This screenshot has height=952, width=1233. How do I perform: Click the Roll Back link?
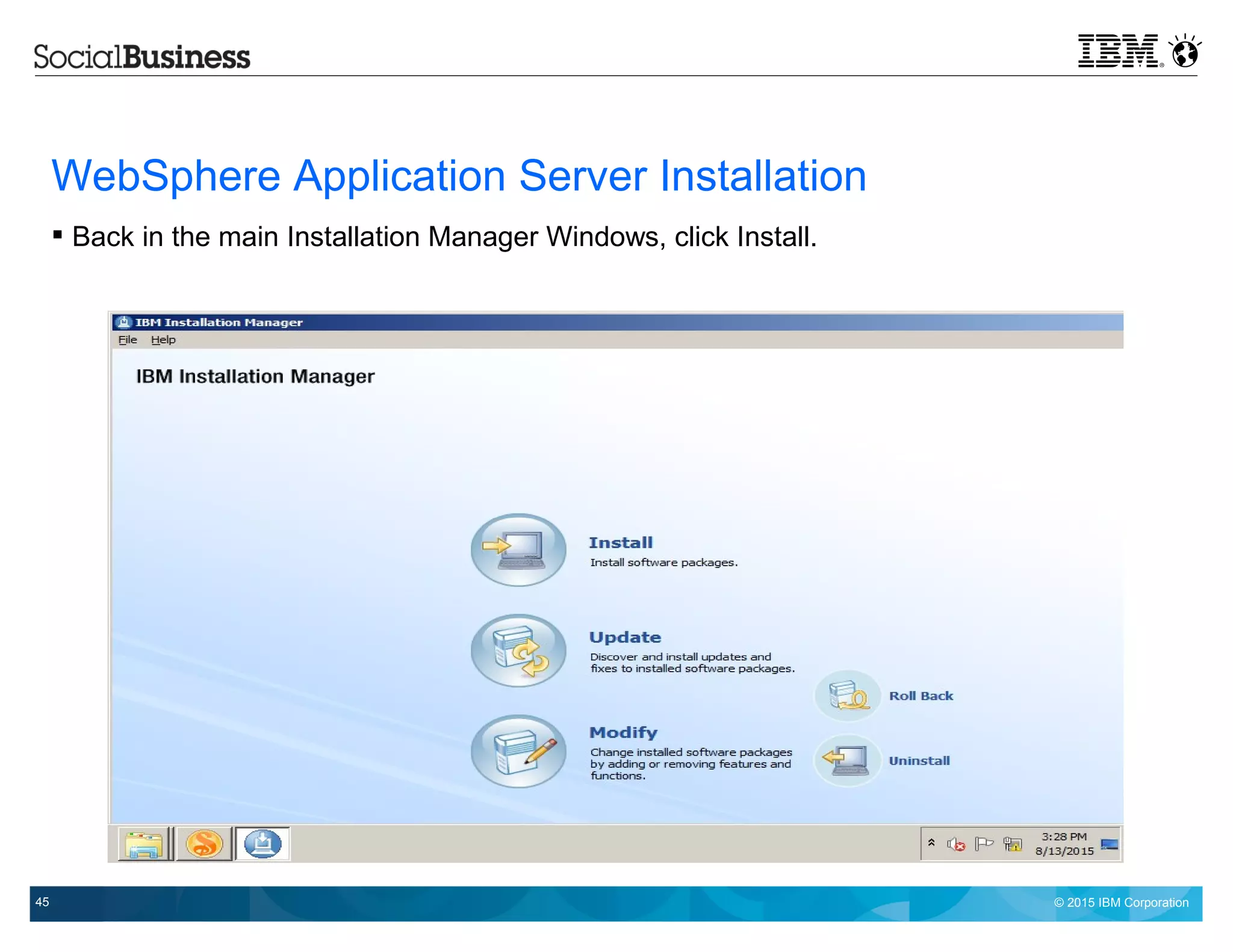(x=921, y=696)
